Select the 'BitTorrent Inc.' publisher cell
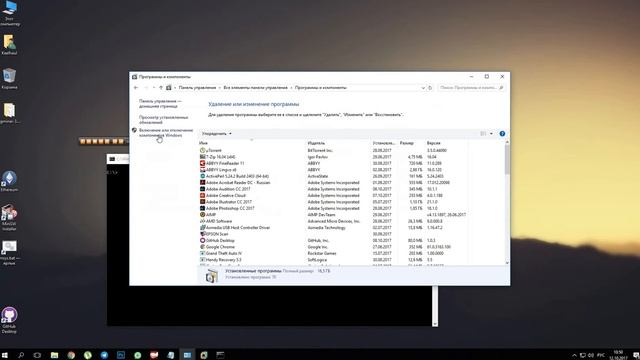This screenshot has width=640, height=360. (x=320, y=151)
